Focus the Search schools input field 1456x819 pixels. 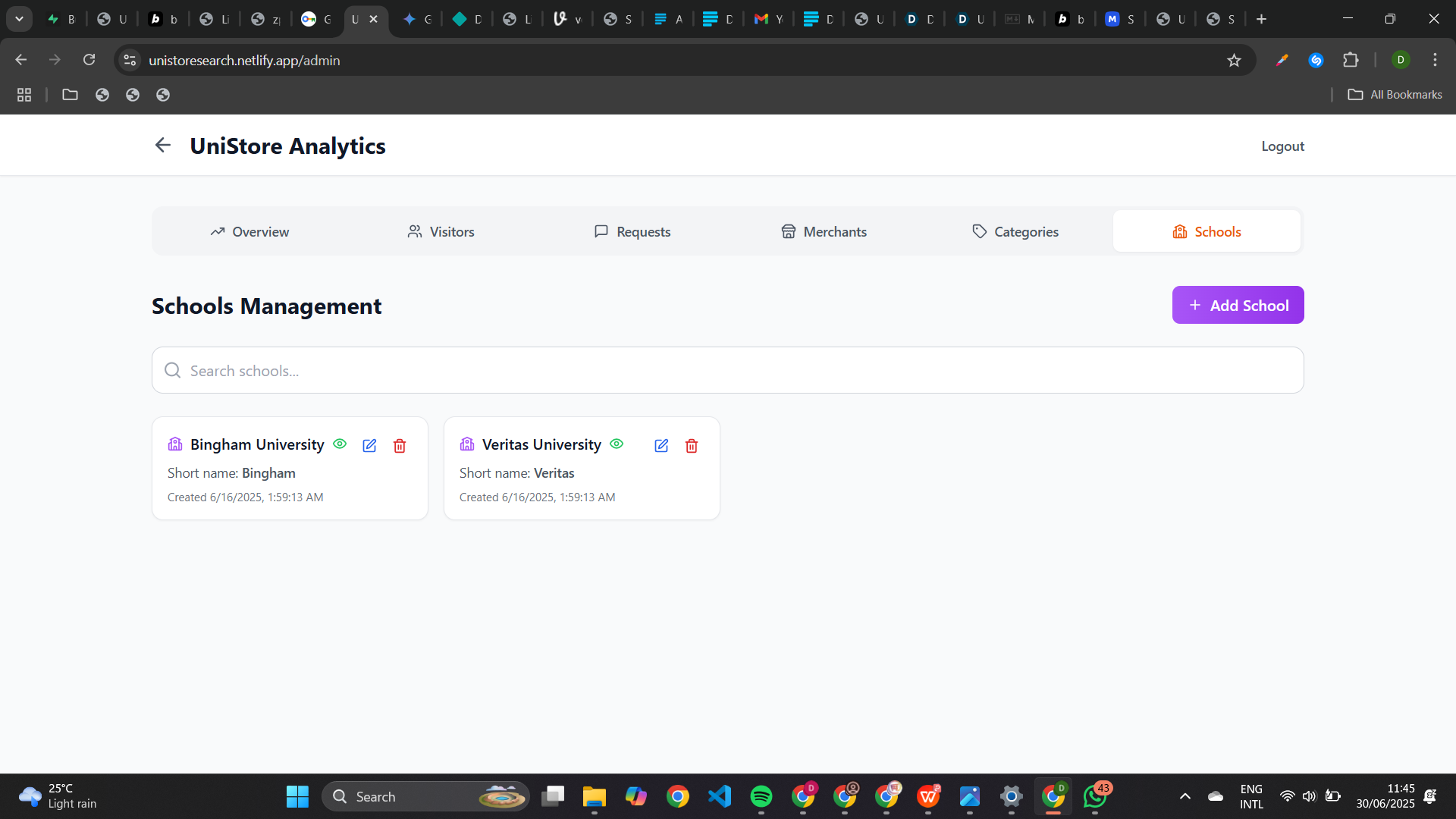click(728, 371)
